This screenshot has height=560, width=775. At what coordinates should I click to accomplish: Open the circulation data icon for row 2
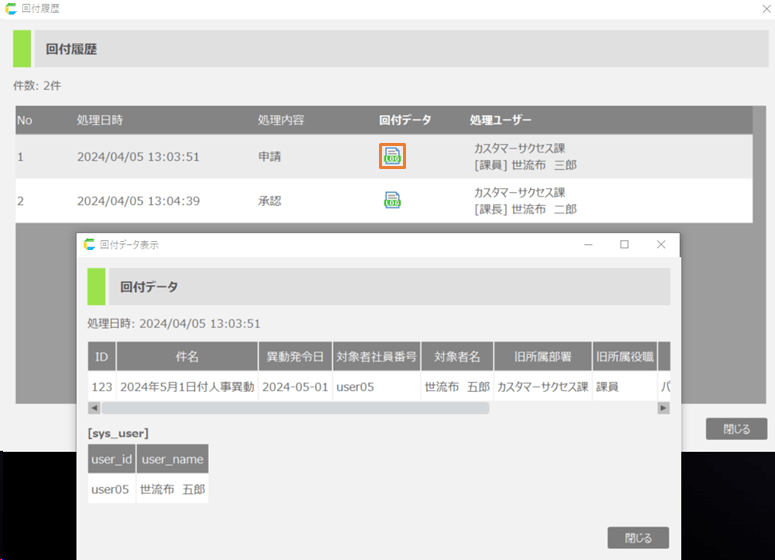392,200
